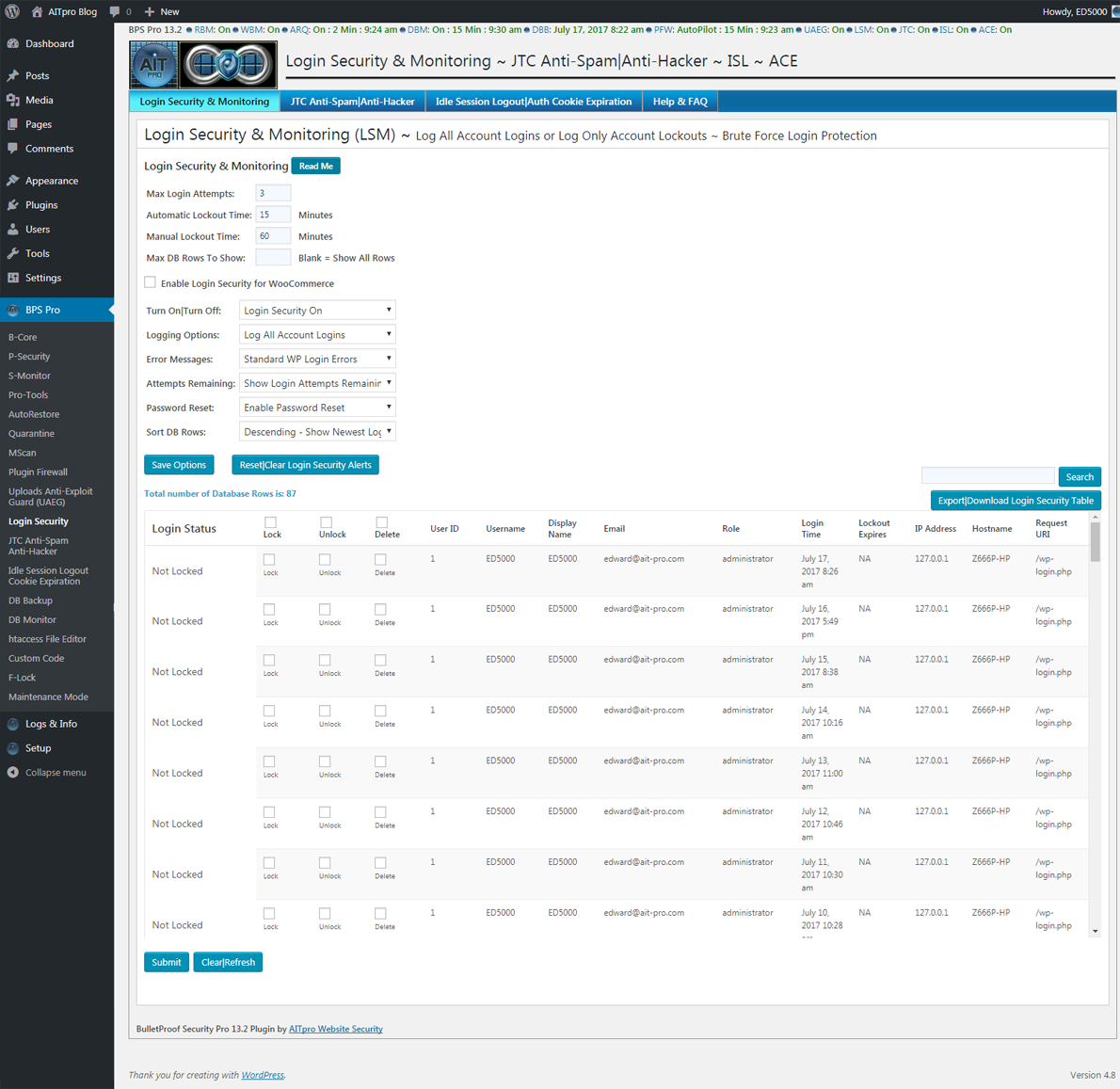Open the Error Messages dropdown
This screenshot has height=1089, width=1120.
coord(317,360)
